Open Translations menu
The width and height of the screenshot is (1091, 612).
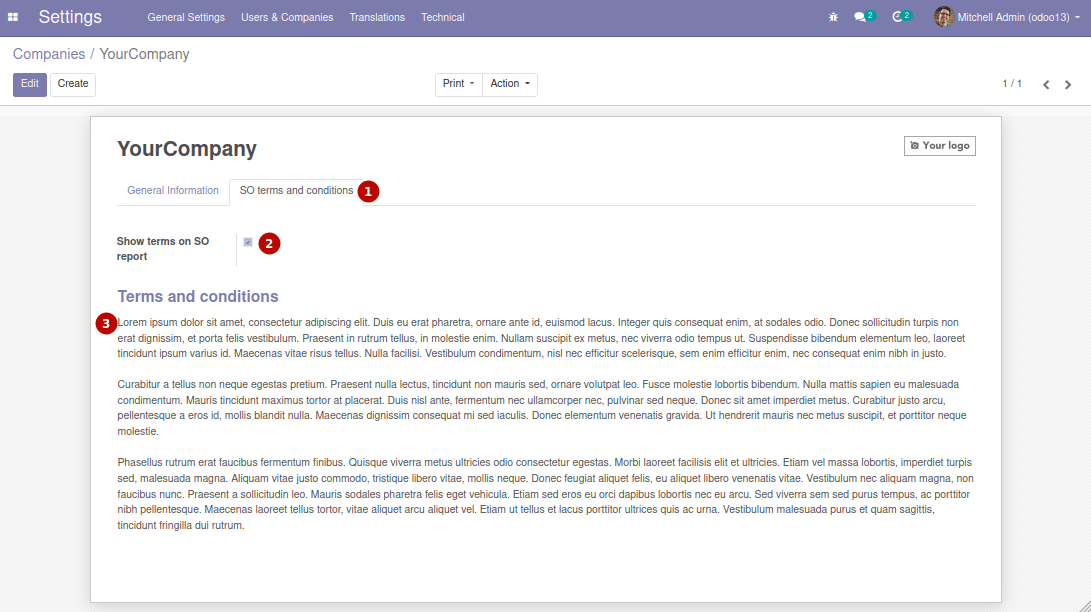pyautogui.click(x=376, y=17)
